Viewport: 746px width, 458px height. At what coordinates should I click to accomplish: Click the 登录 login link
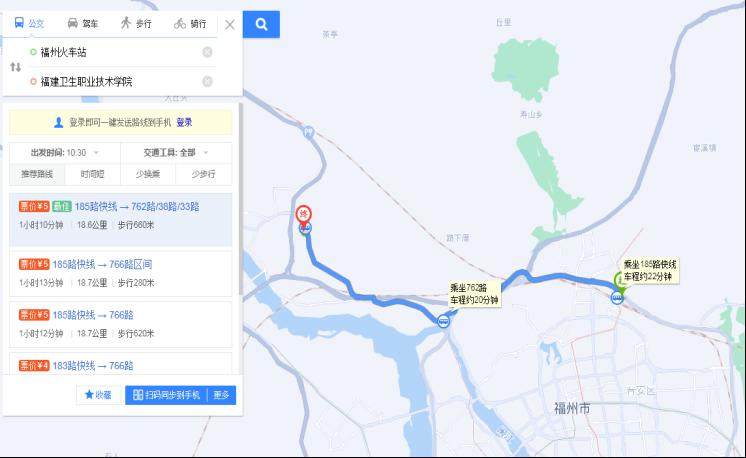[184, 122]
